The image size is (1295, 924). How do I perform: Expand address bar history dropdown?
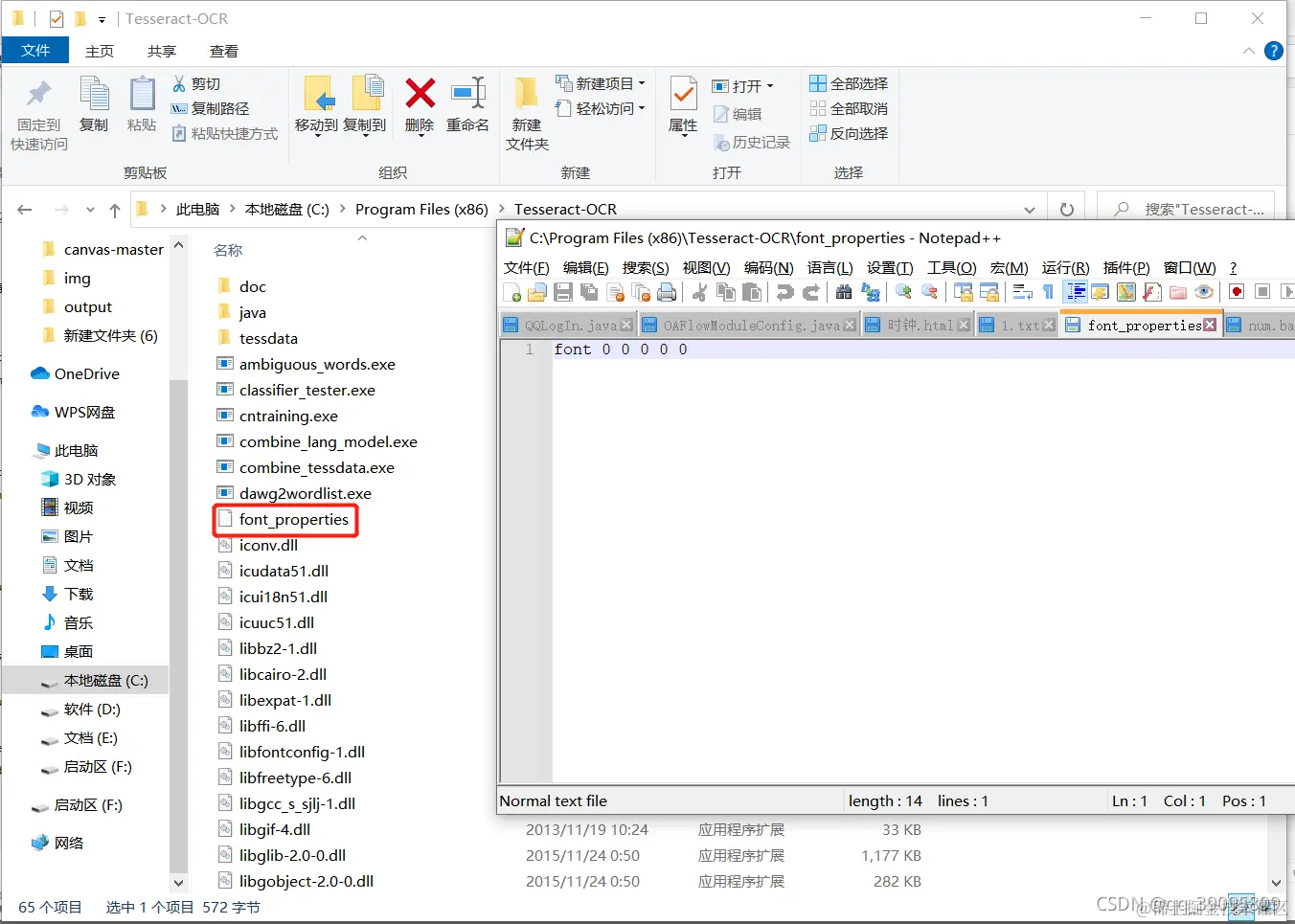click(x=1030, y=210)
